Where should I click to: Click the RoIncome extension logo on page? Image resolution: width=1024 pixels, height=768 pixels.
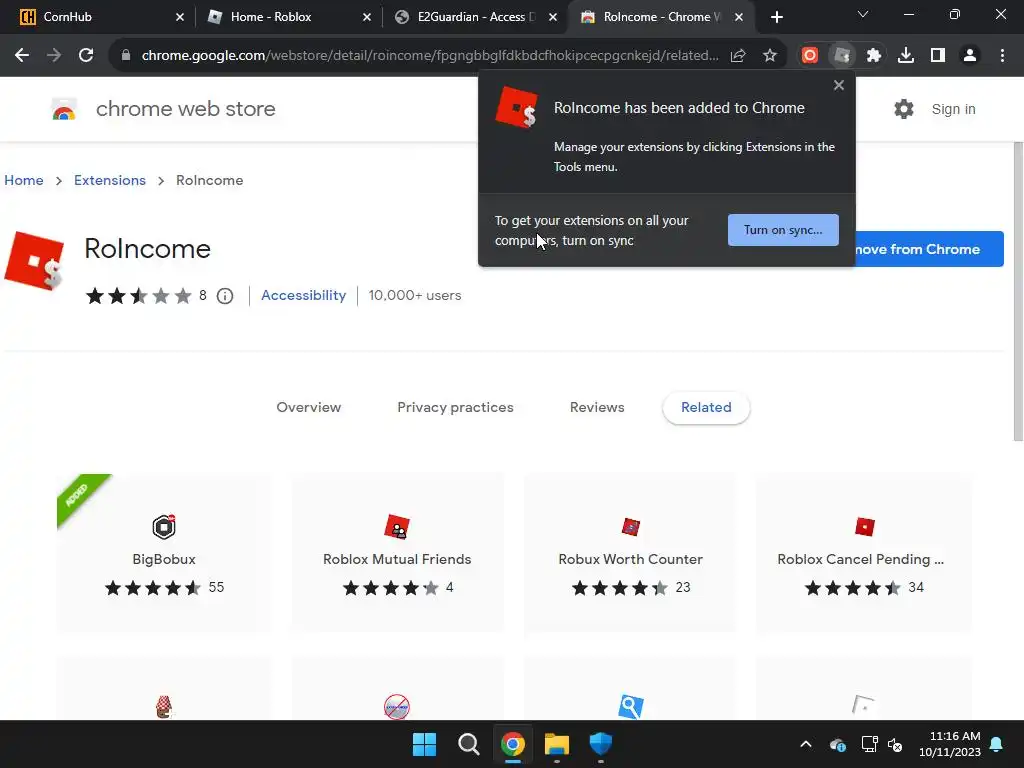tap(35, 261)
